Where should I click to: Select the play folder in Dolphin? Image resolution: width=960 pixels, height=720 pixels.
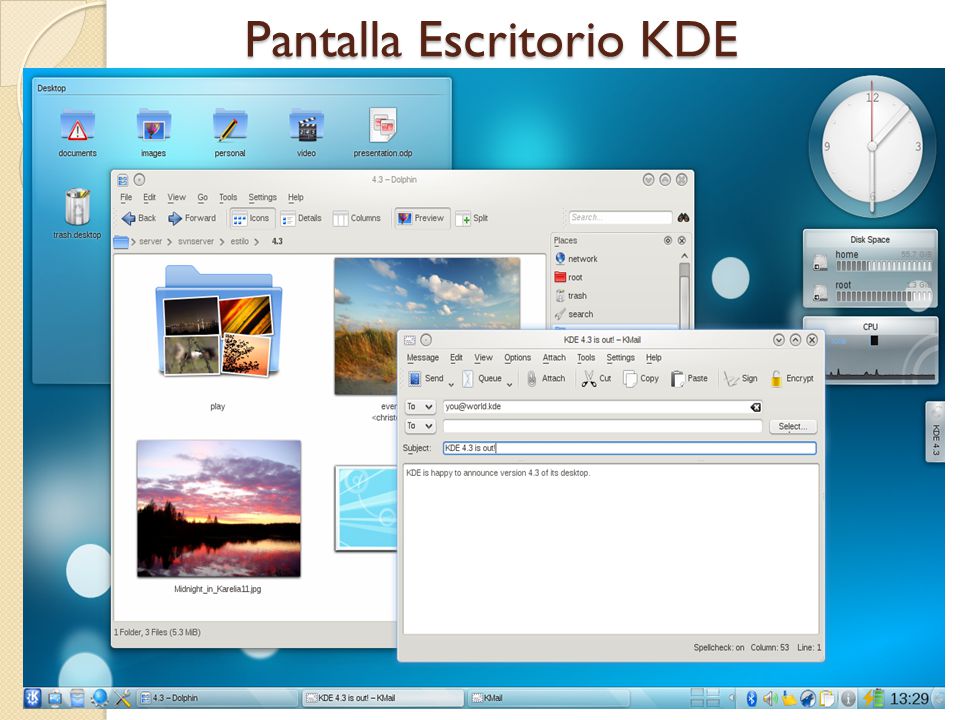pos(218,321)
